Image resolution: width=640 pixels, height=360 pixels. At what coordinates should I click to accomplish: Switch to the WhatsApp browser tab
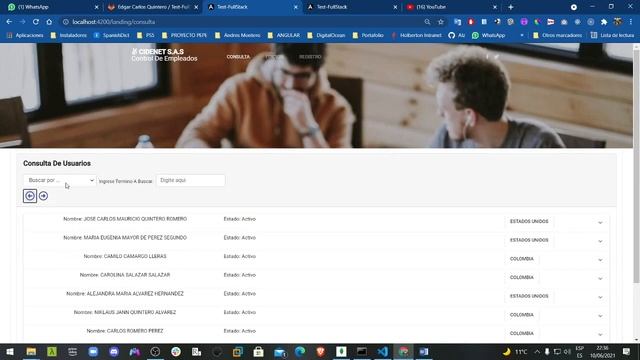(52, 7)
